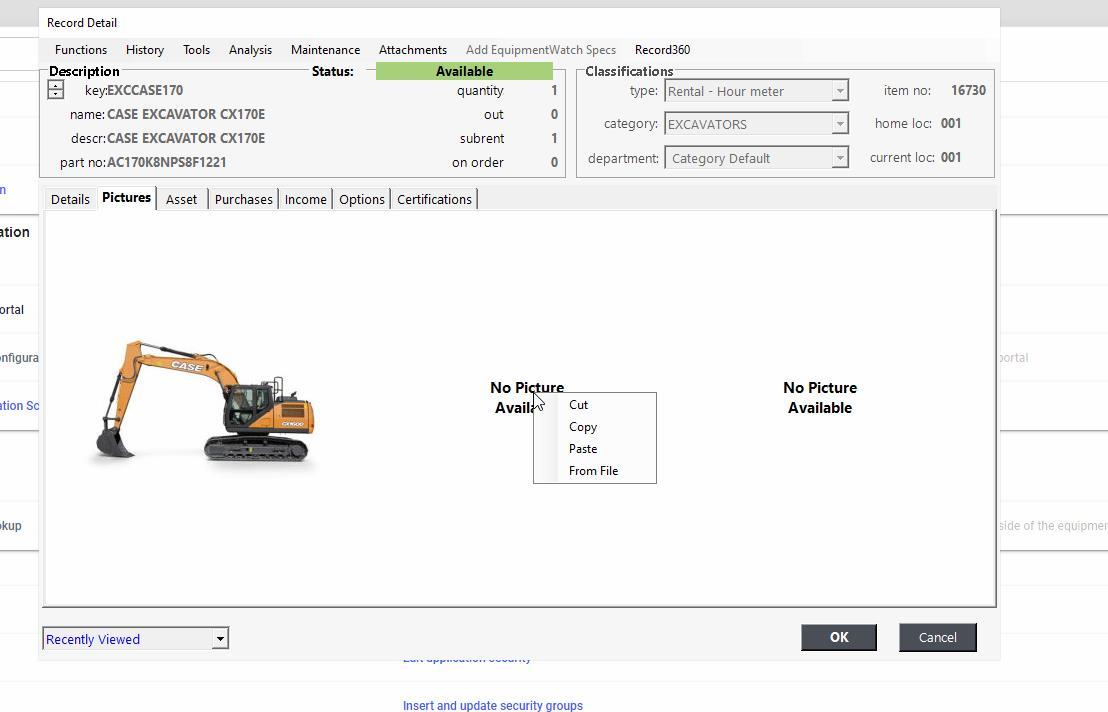
Task: Click the Available status indicator
Action: click(x=464, y=71)
